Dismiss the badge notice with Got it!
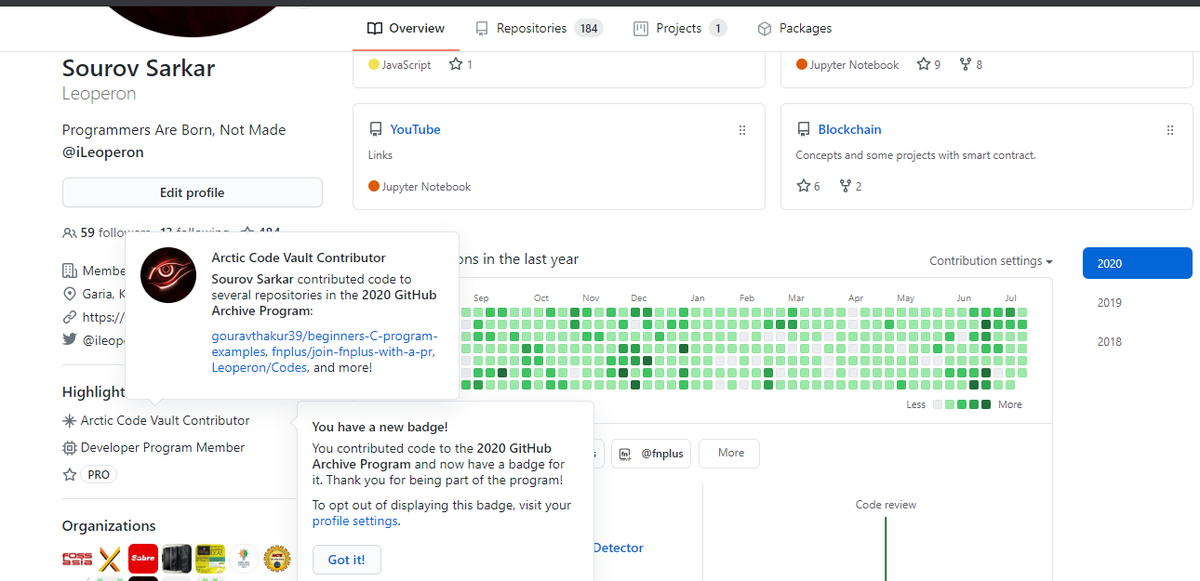The image size is (1200, 581). [x=346, y=560]
